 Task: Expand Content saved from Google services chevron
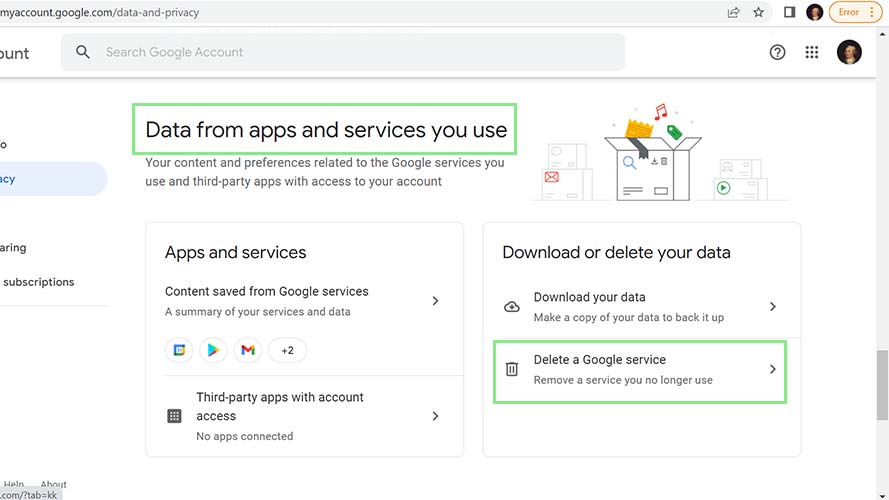pos(435,300)
